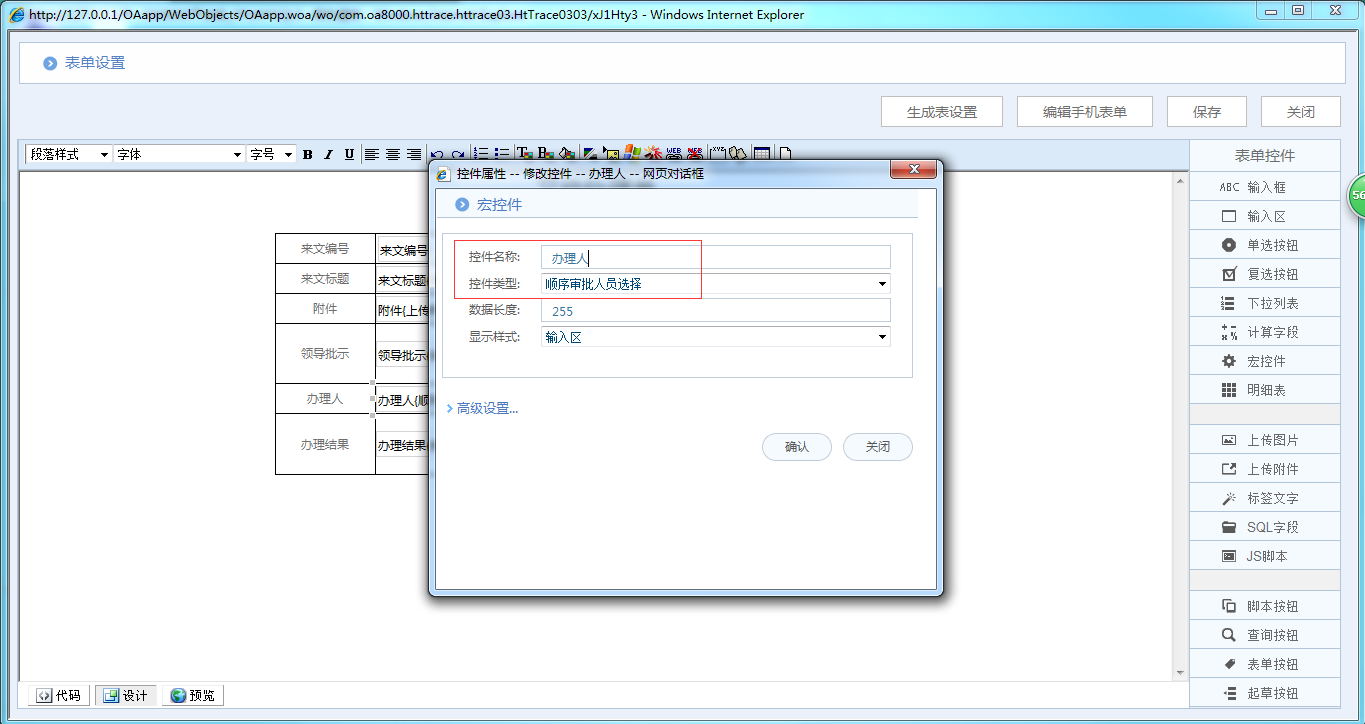
Task: Expand 高级设置 advanced settings
Action: click(486, 408)
